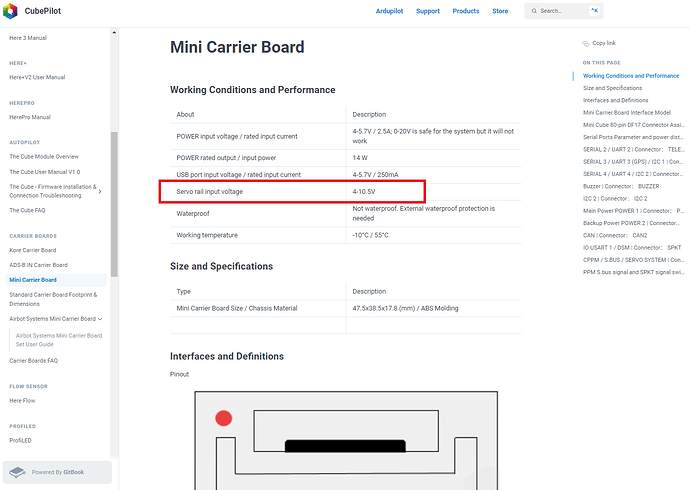Jump to Mini Carrier Board Interface Model
The height and width of the screenshot is (490, 690).
point(627,113)
